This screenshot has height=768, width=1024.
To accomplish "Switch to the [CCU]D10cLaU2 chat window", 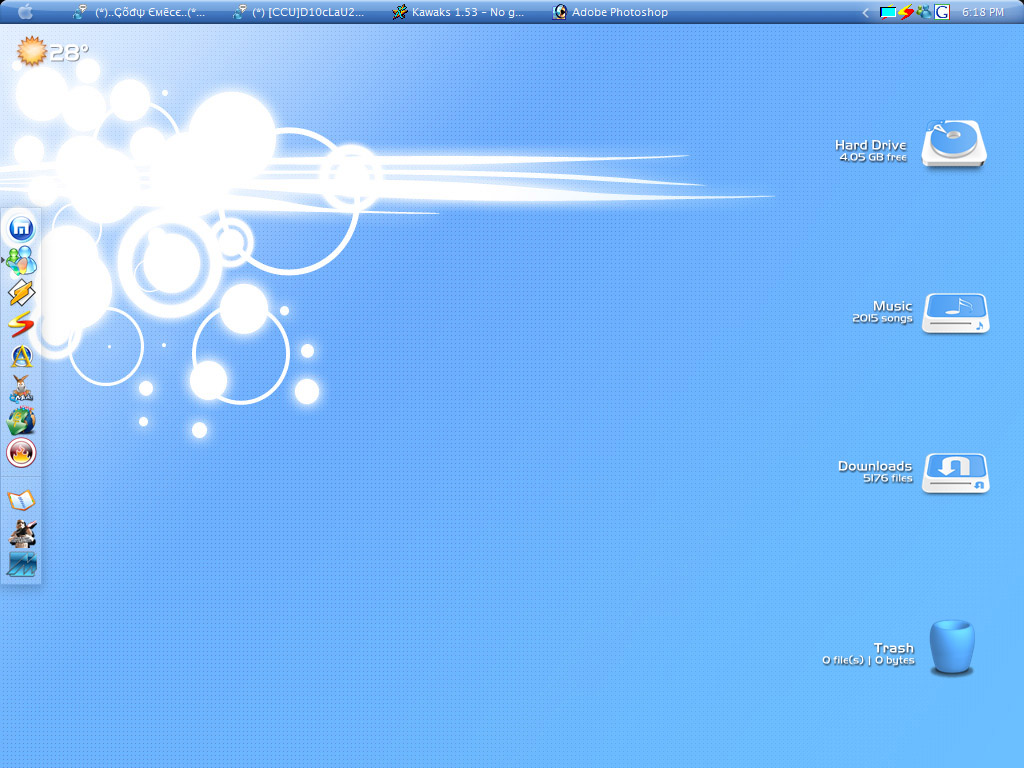I will (x=298, y=12).
